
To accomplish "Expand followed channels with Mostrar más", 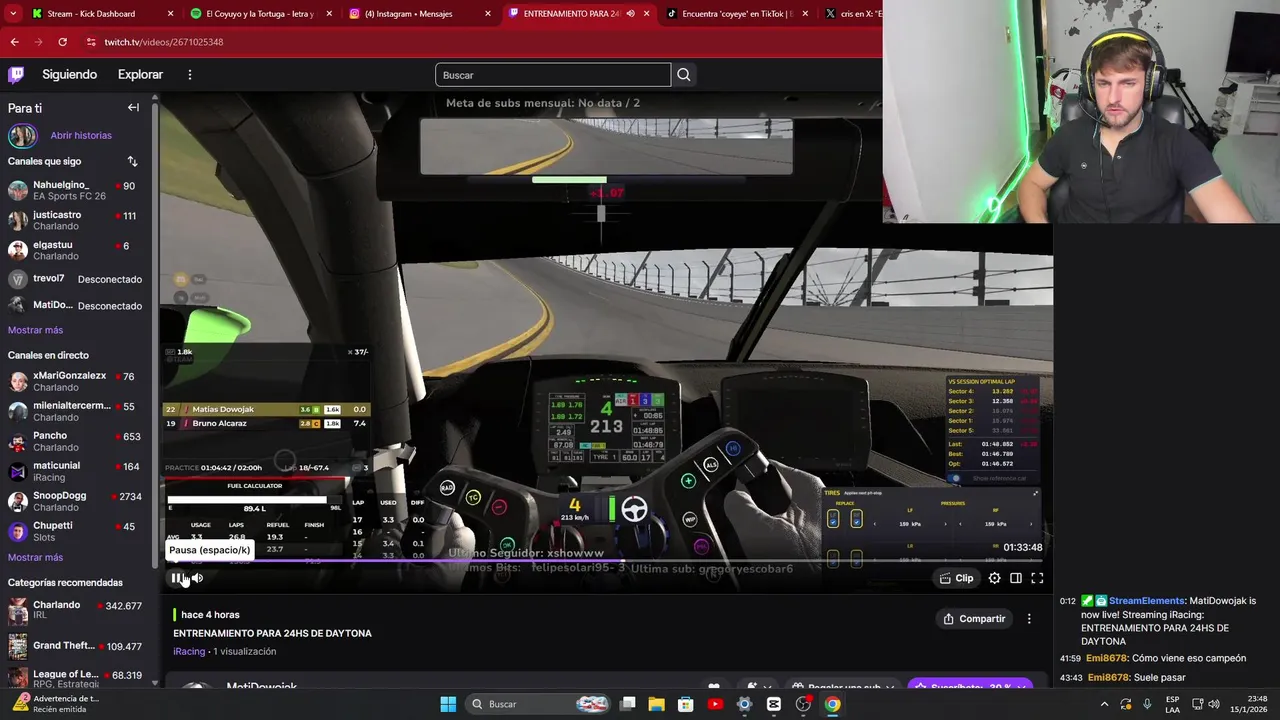I will tap(35, 330).
